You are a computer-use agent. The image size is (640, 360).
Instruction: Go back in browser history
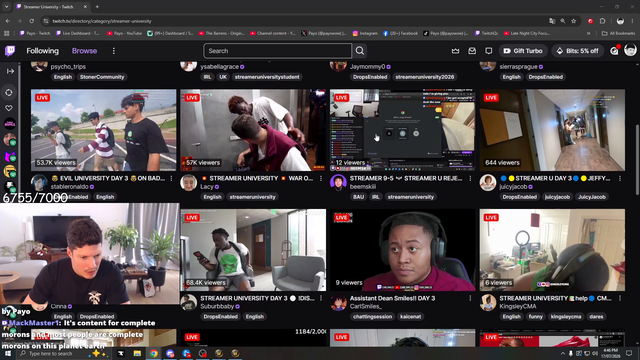click(x=8, y=21)
